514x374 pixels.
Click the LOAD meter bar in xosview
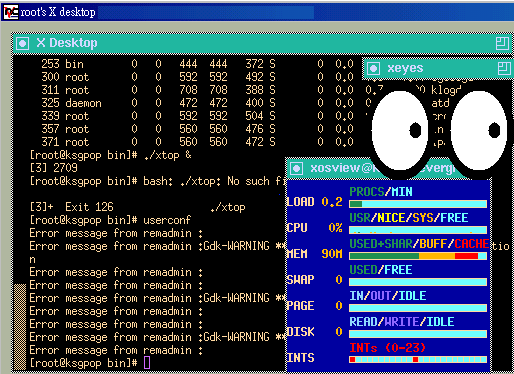tap(418, 204)
